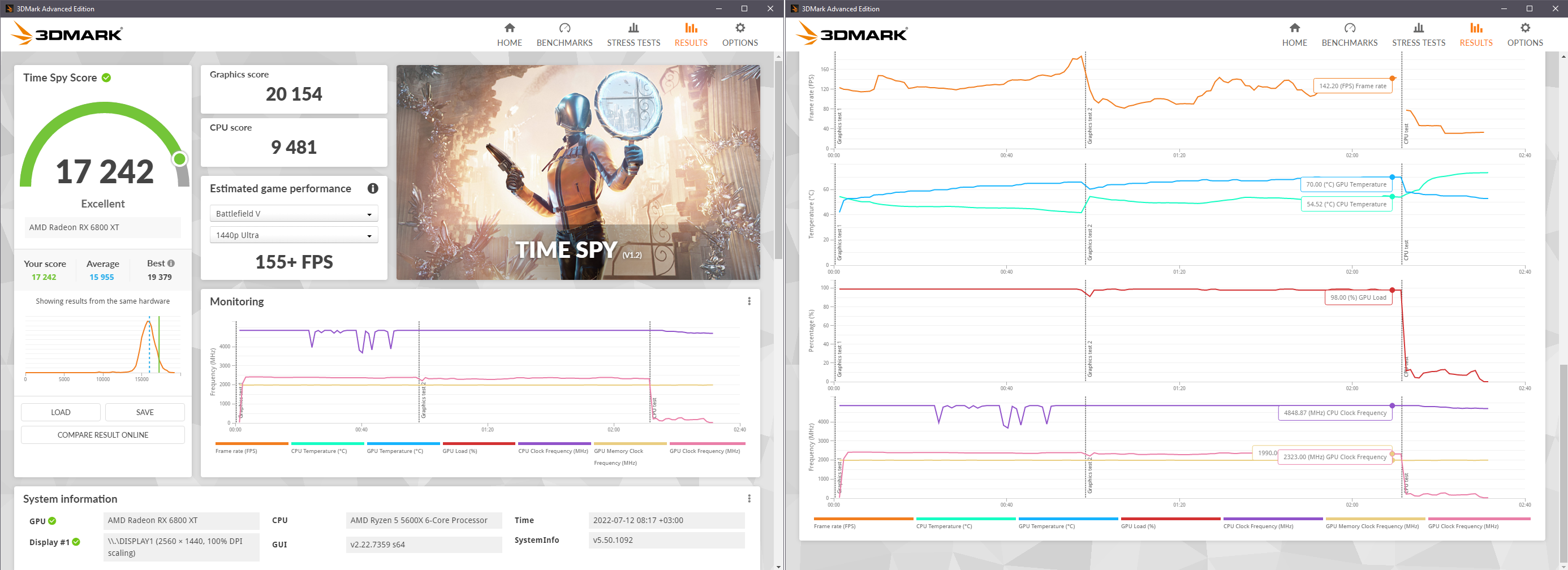Click the scroll-up arrow in right window
The width and height of the screenshot is (1568, 570).
1563,56
